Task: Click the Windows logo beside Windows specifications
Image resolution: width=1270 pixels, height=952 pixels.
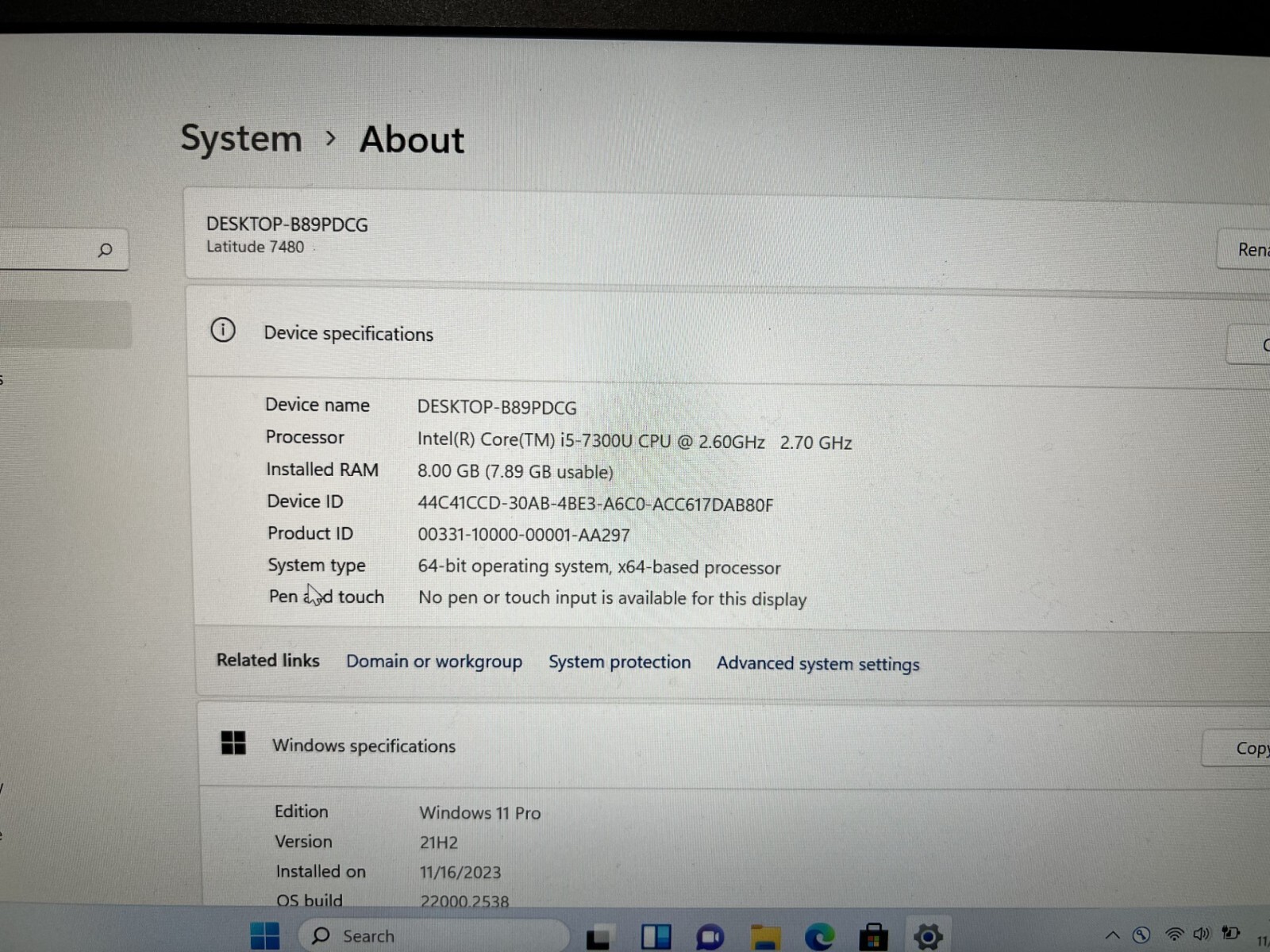Action: [x=233, y=743]
